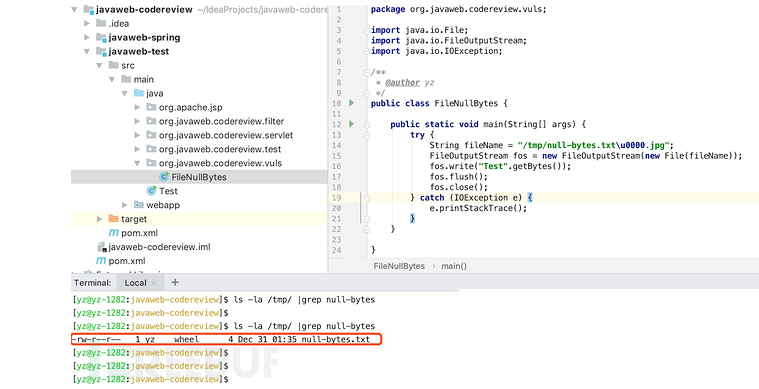Click import java.io.IOException line
The height and width of the screenshot is (389, 759).
(x=437, y=51)
